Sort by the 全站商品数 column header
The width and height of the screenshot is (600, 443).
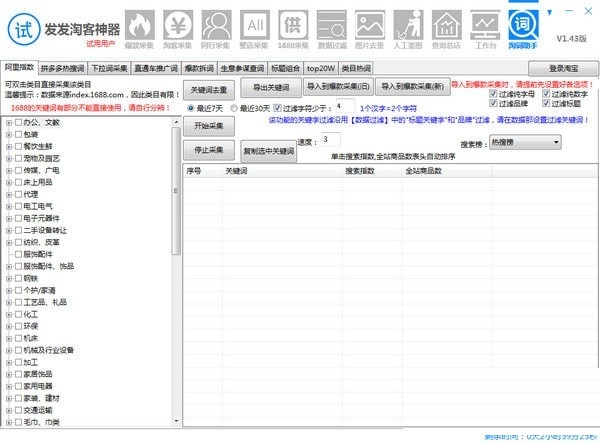coord(447,171)
